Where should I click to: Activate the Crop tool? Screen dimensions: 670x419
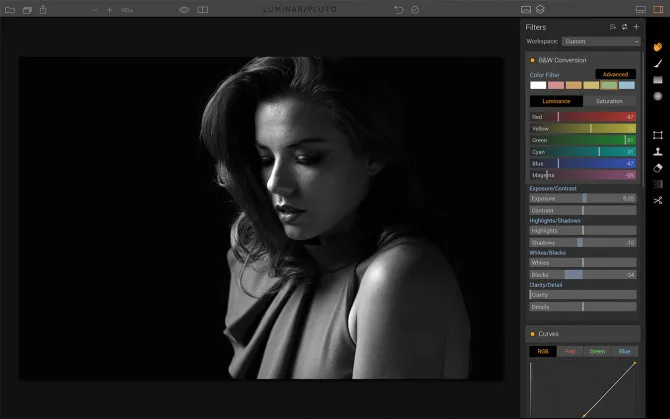[x=658, y=134]
